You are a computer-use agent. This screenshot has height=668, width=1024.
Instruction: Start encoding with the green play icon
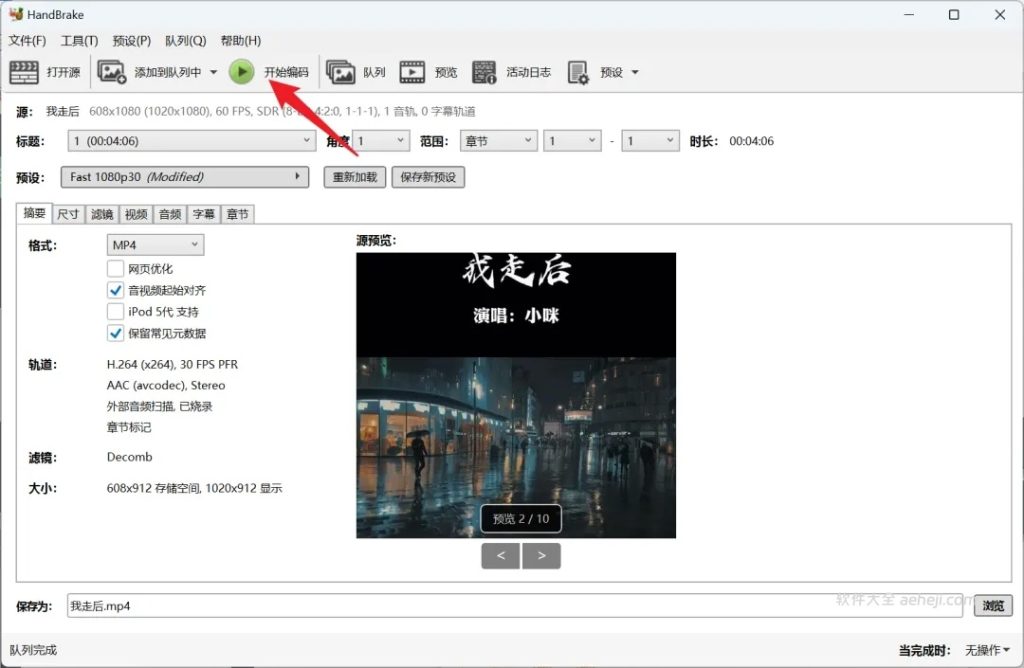click(x=242, y=71)
